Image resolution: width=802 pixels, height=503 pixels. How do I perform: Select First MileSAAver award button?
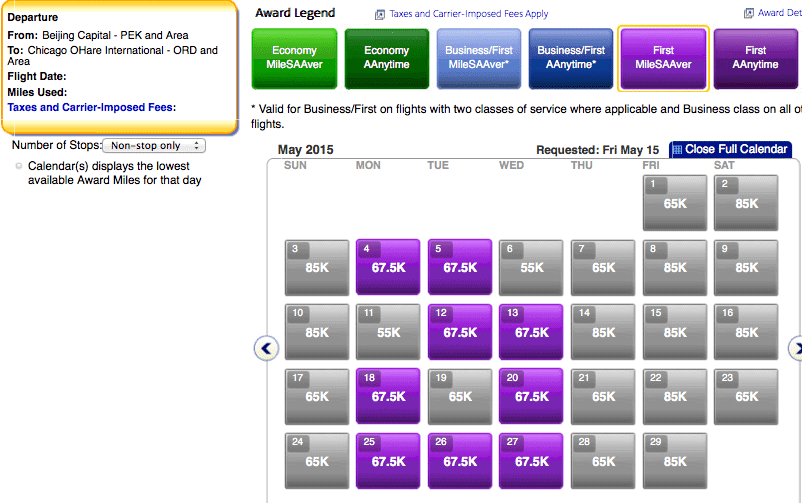click(x=663, y=58)
